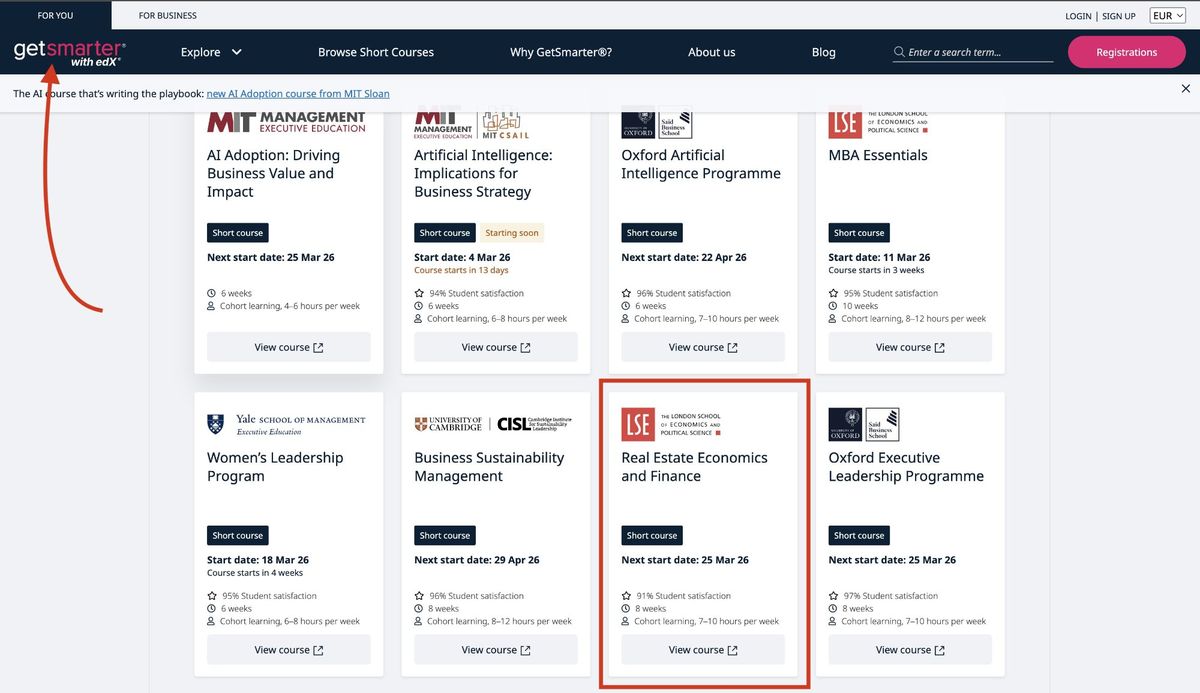Dismiss the AI Adoption announcement banner
This screenshot has width=1200, height=693.
point(1185,88)
